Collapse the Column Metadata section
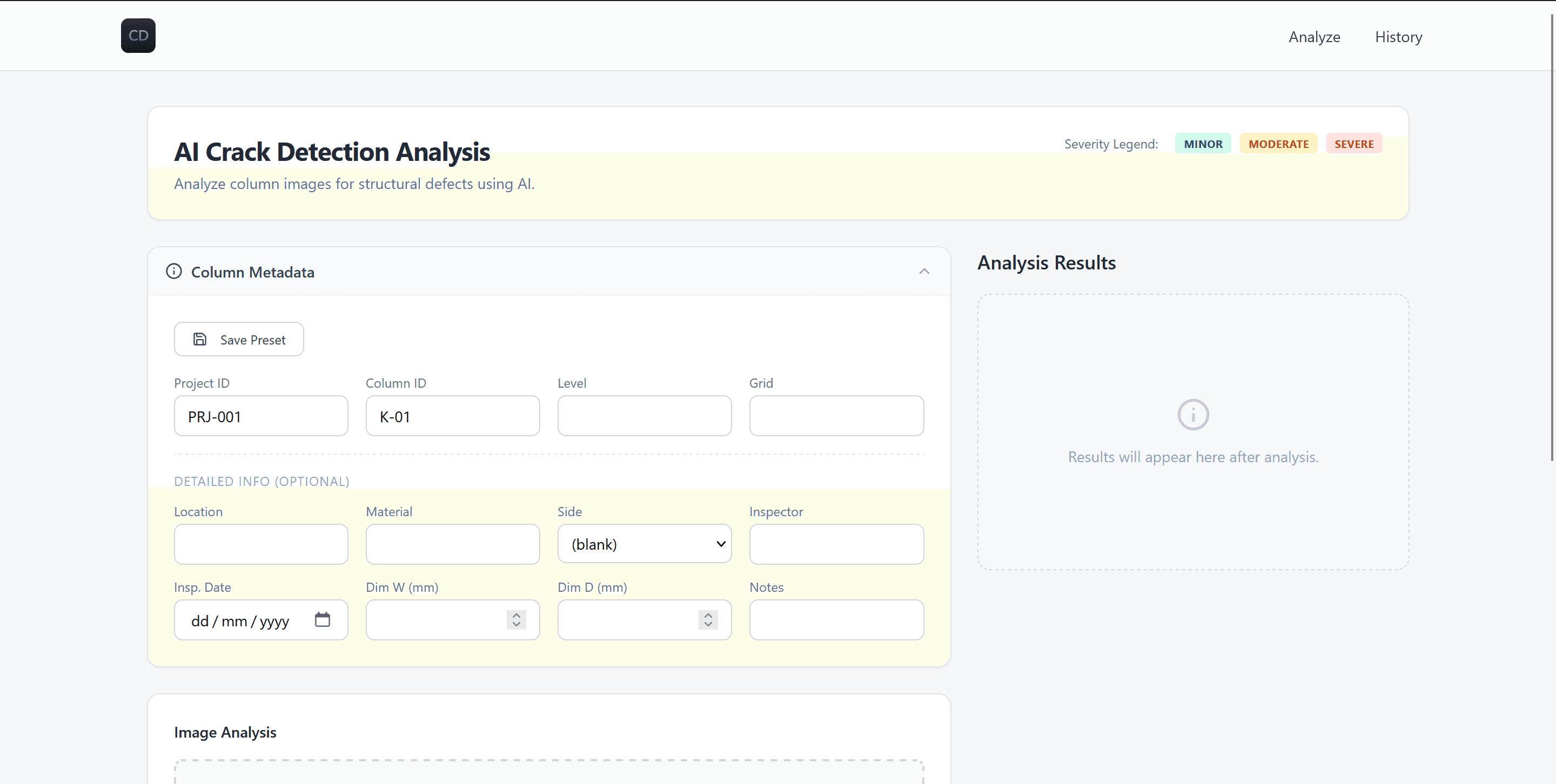Screen dimensions: 1556x784 923,272
